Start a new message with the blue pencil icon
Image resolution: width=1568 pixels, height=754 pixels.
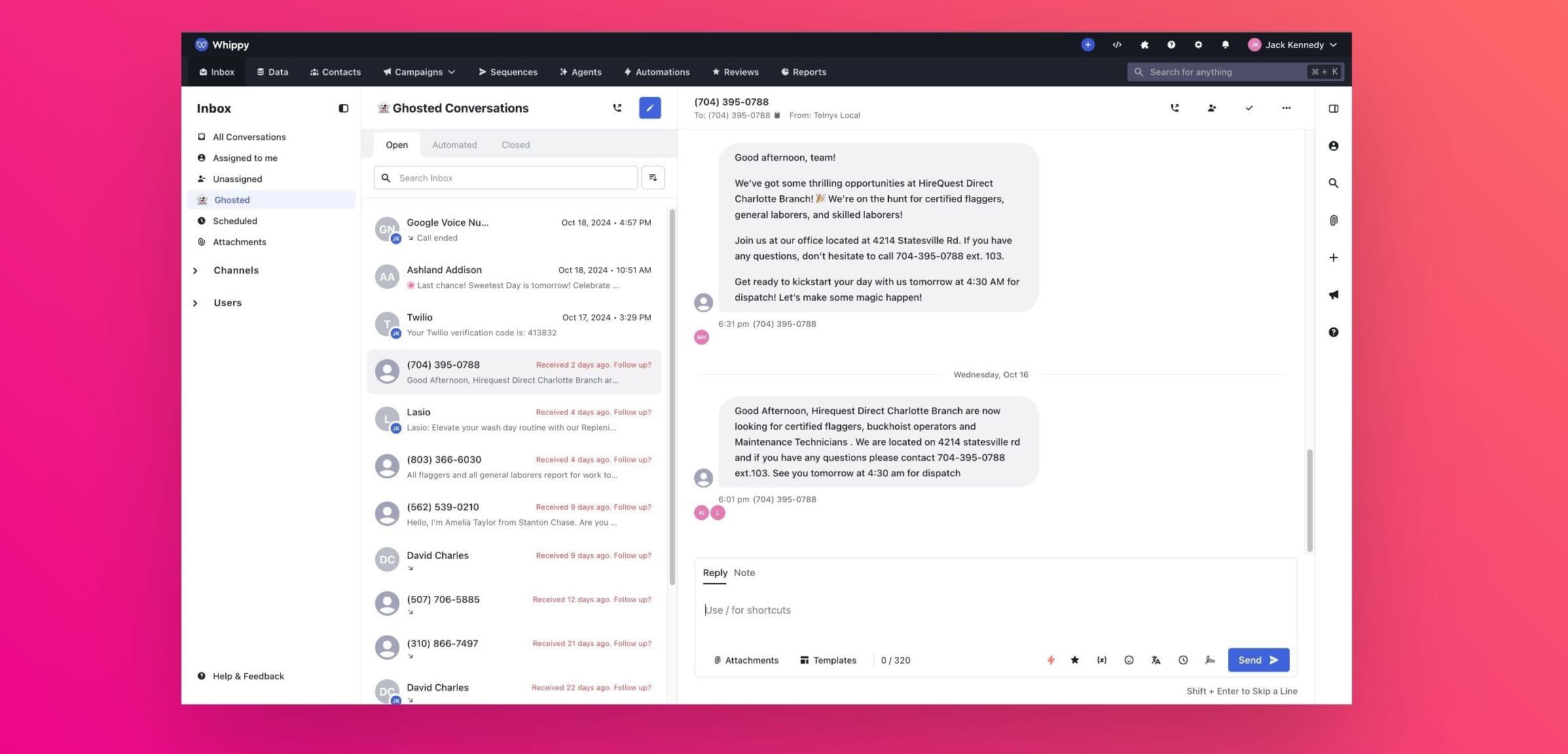coord(650,107)
